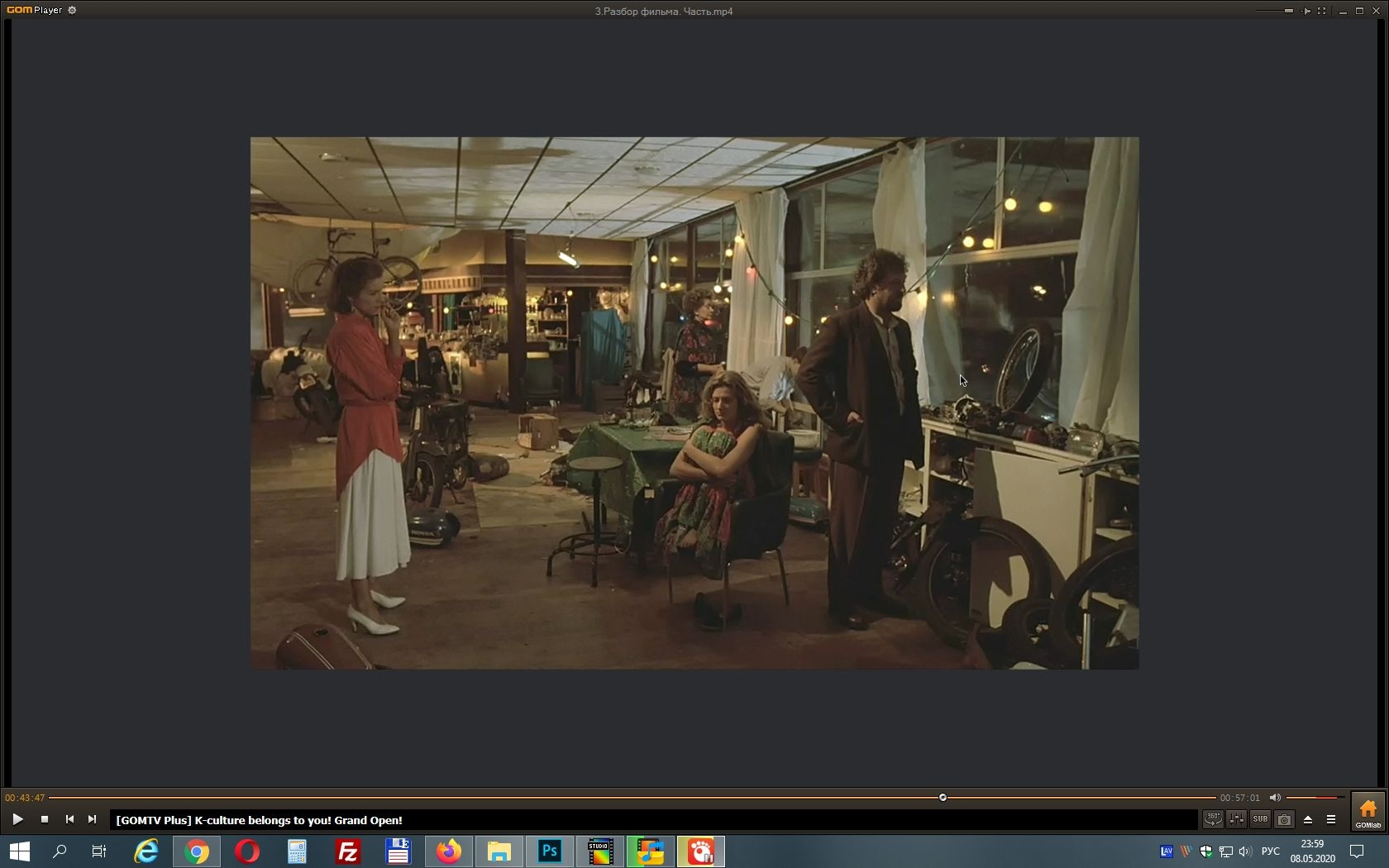The width and height of the screenshot is (1389, 868).
Task: Switch to GOM Player taskbar icon
Action: coord(701,851)
